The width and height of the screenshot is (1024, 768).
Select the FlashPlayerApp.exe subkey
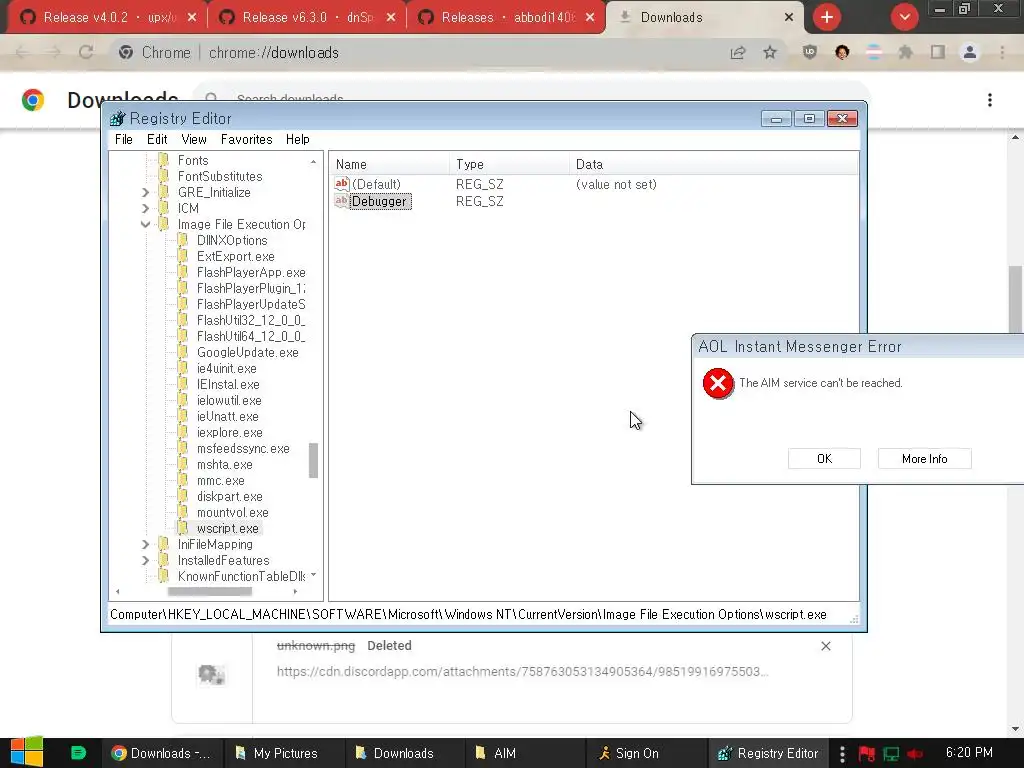[251, 272]
